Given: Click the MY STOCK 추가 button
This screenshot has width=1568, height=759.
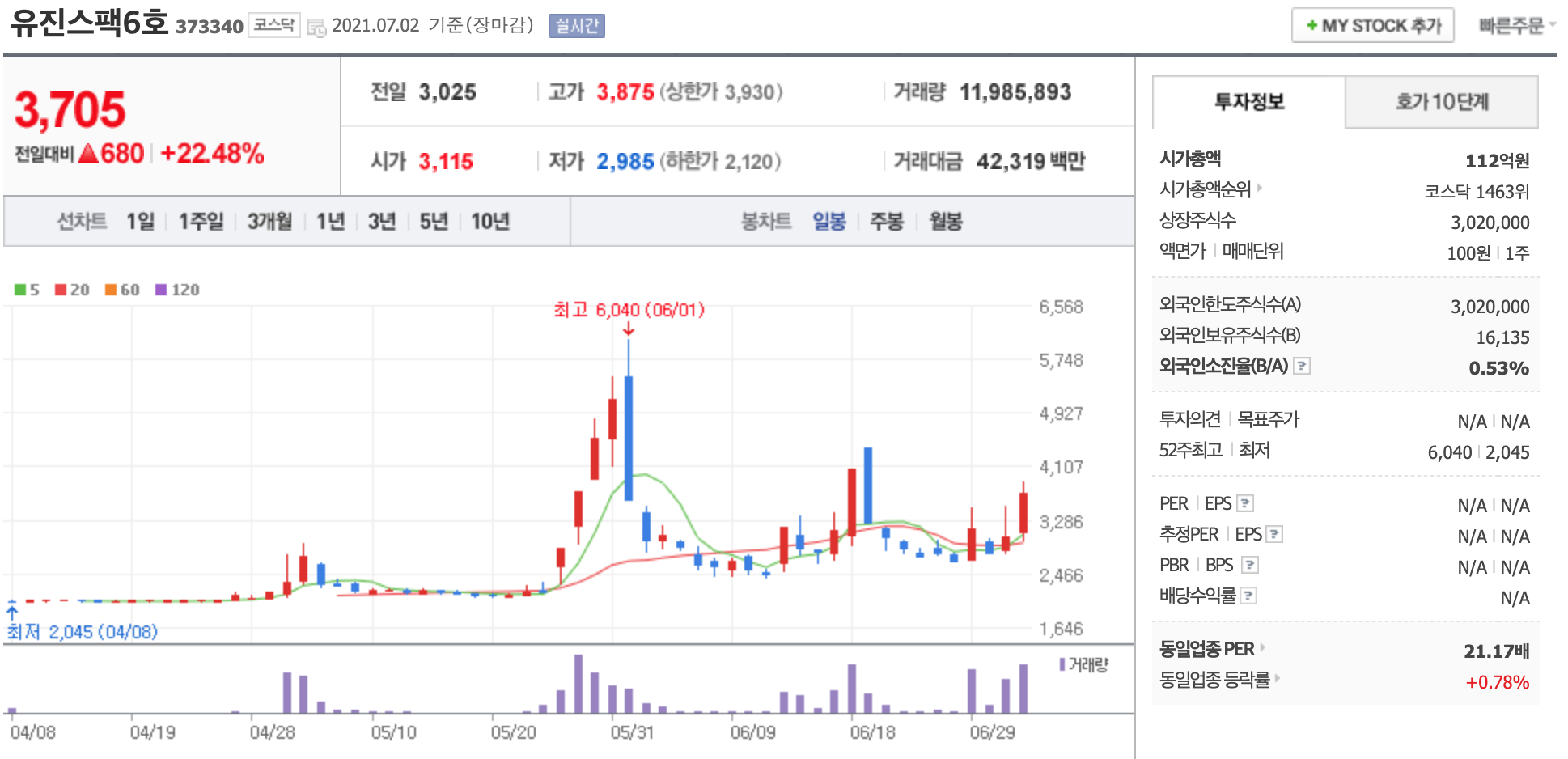Looking at the screenshot, I should 1373,26.
